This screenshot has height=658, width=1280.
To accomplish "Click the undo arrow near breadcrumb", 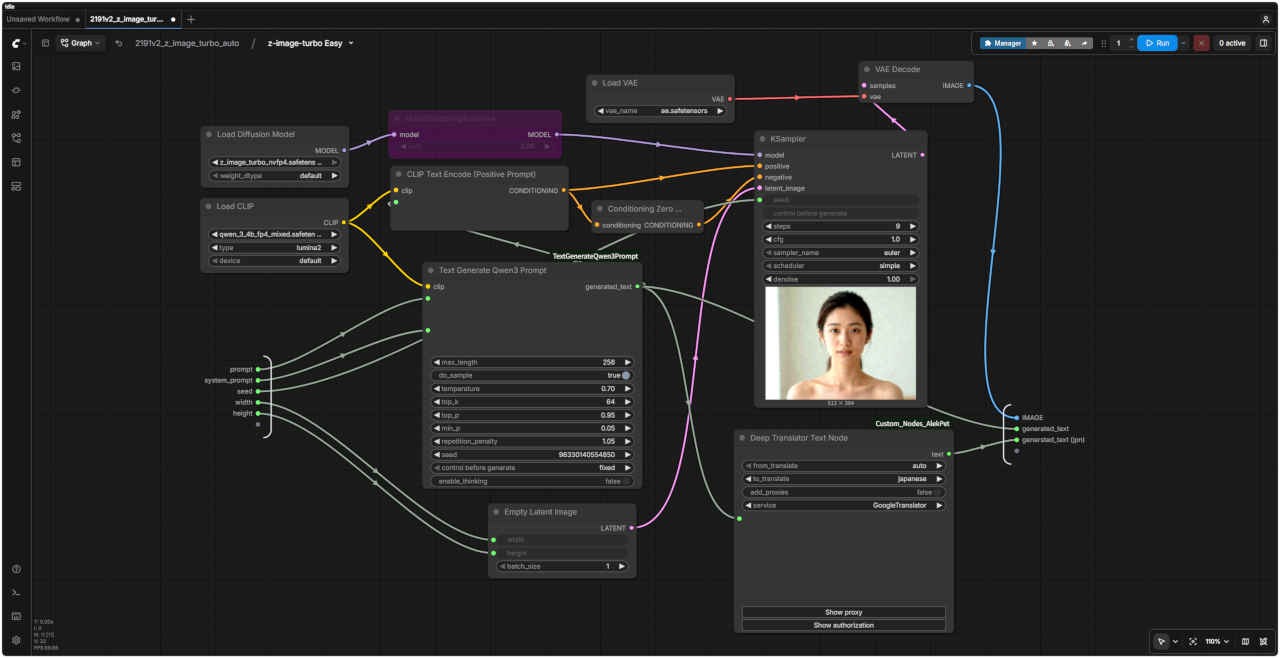I will coord(119,43).
